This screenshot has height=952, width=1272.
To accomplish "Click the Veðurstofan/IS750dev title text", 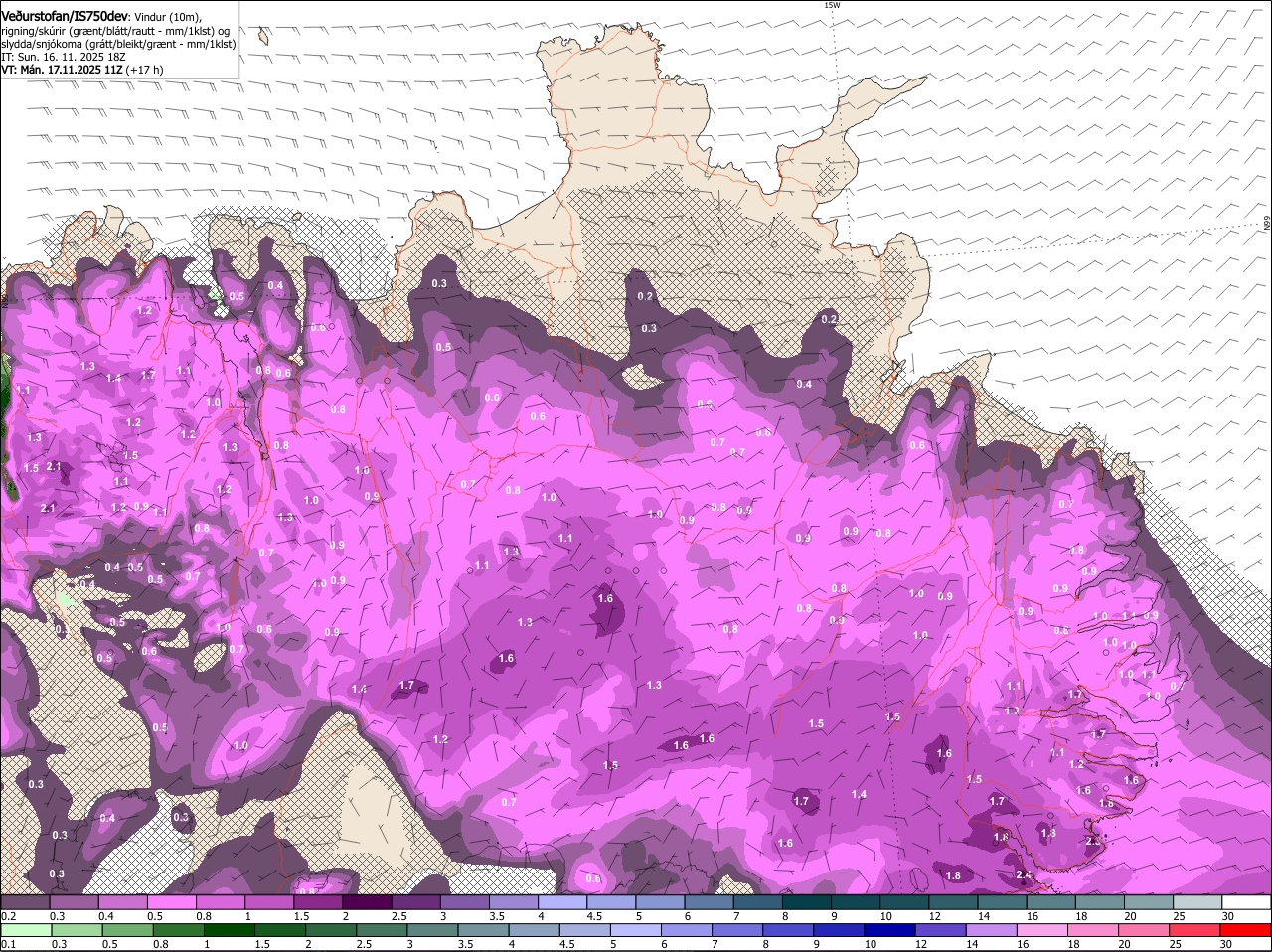I will coord(65,16).
